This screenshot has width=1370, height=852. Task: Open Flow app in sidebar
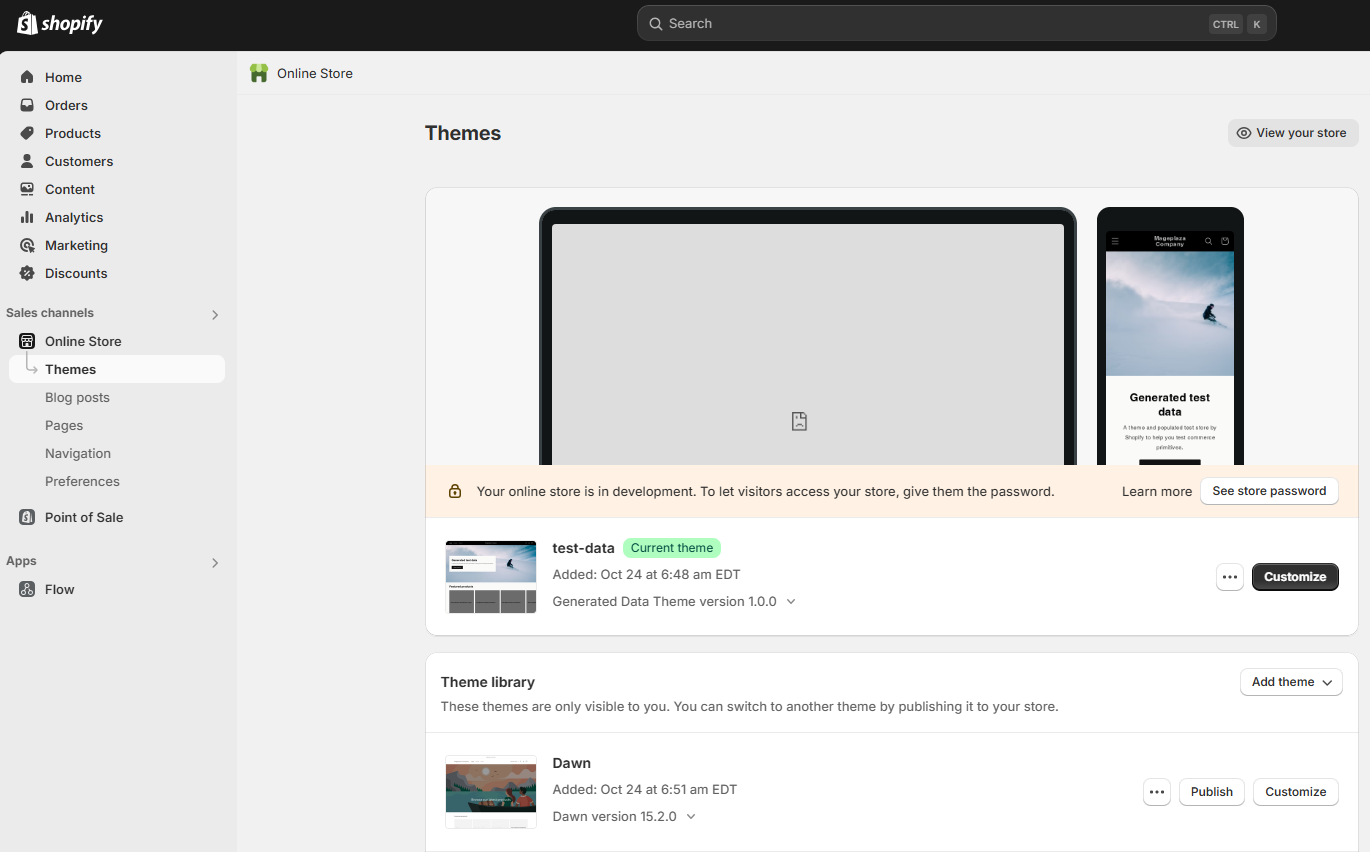60,589
